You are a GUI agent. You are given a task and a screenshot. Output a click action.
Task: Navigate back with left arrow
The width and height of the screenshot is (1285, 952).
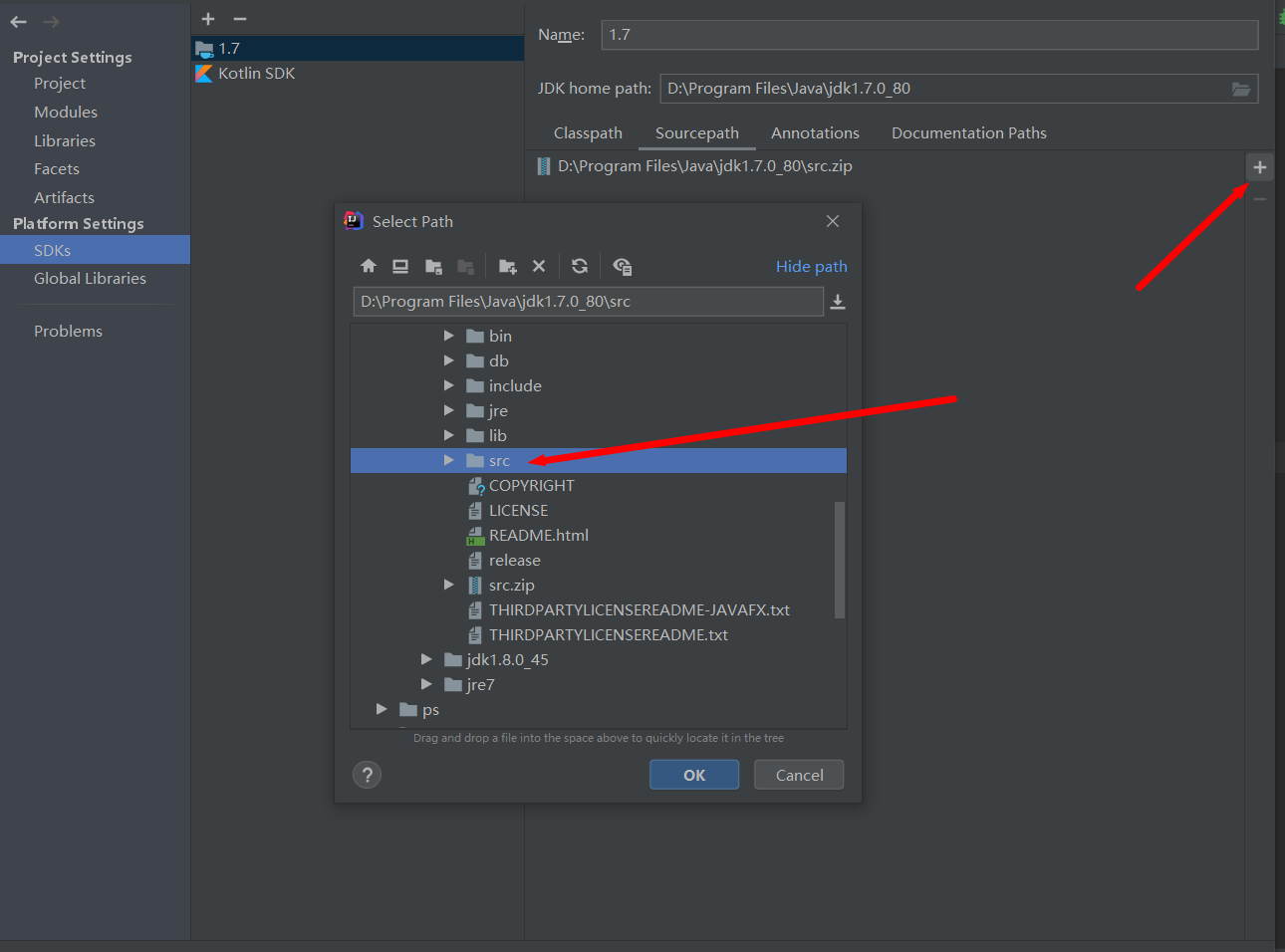pos(19,21)
